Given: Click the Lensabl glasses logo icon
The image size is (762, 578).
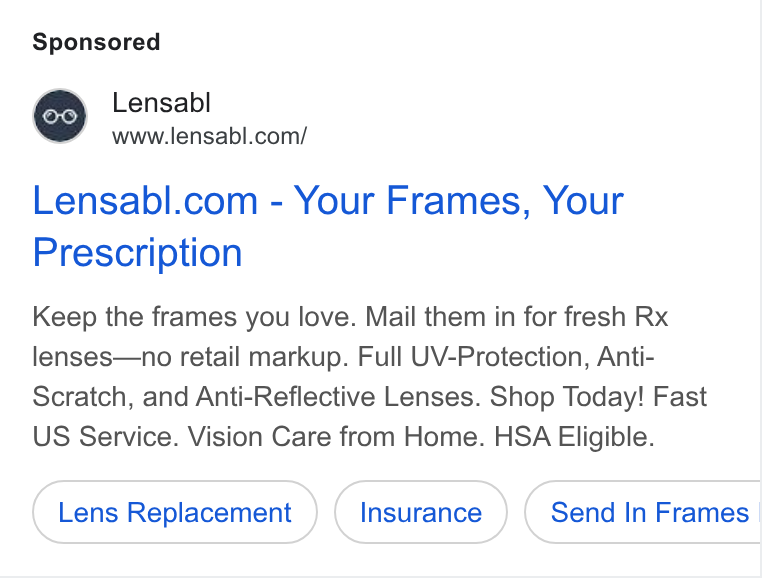Looking at the screenshot, I should coord(60,116).
